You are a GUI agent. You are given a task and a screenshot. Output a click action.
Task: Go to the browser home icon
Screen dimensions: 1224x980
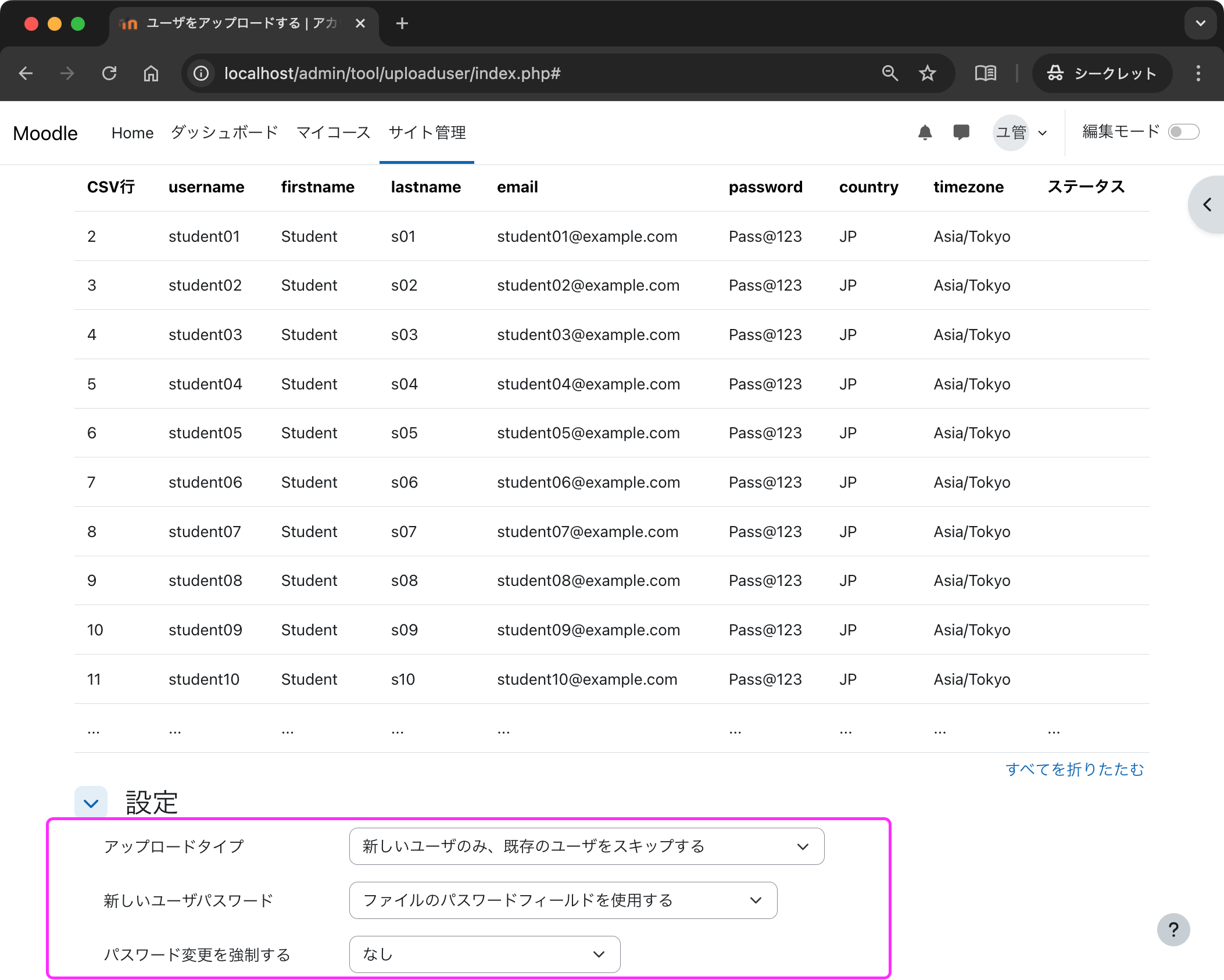point(151,73)
